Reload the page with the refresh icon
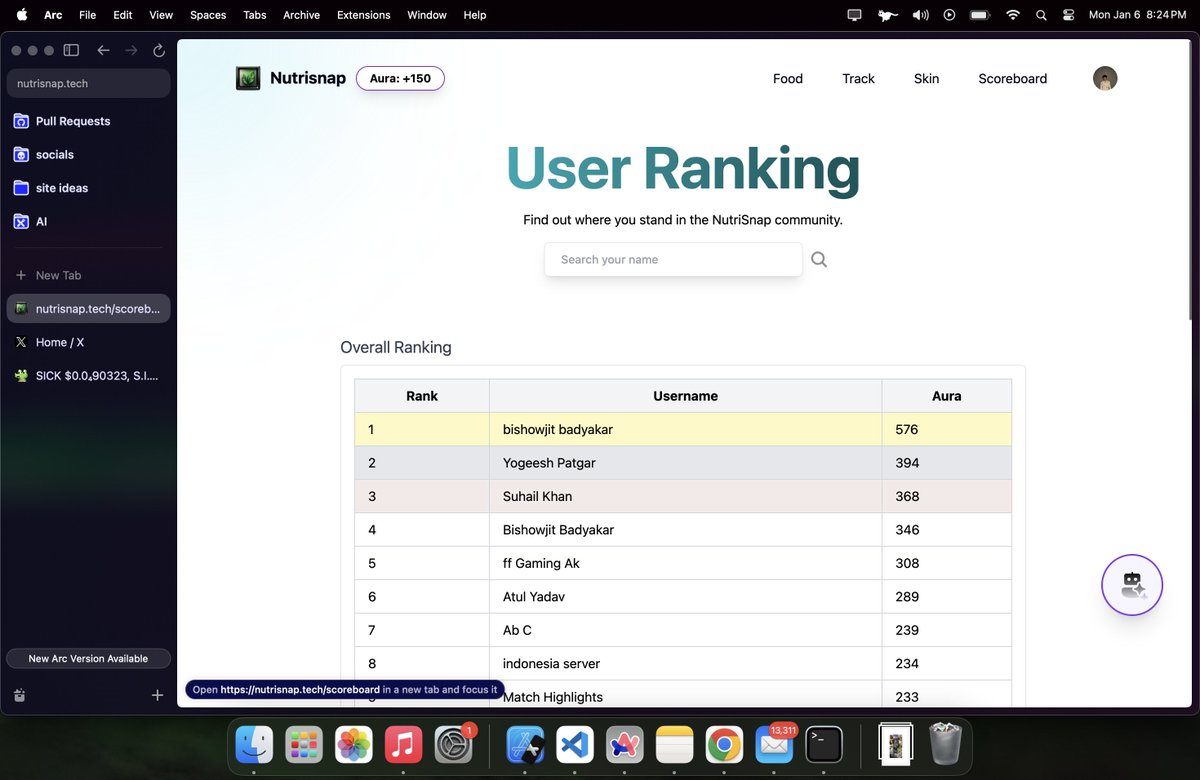The width and height of the screenshot is (1200, 780). tap(159, 50)
